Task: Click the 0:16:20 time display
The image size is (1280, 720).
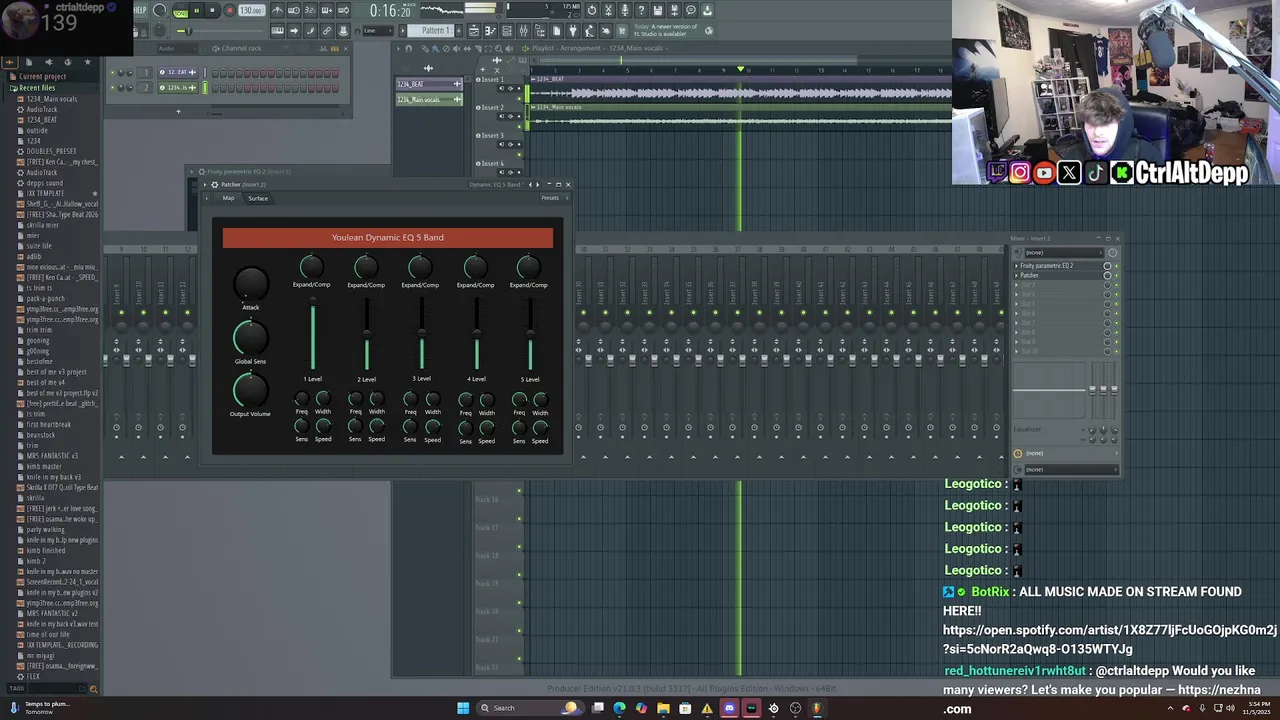Action: pyautogui.click(x=390, y=11)
